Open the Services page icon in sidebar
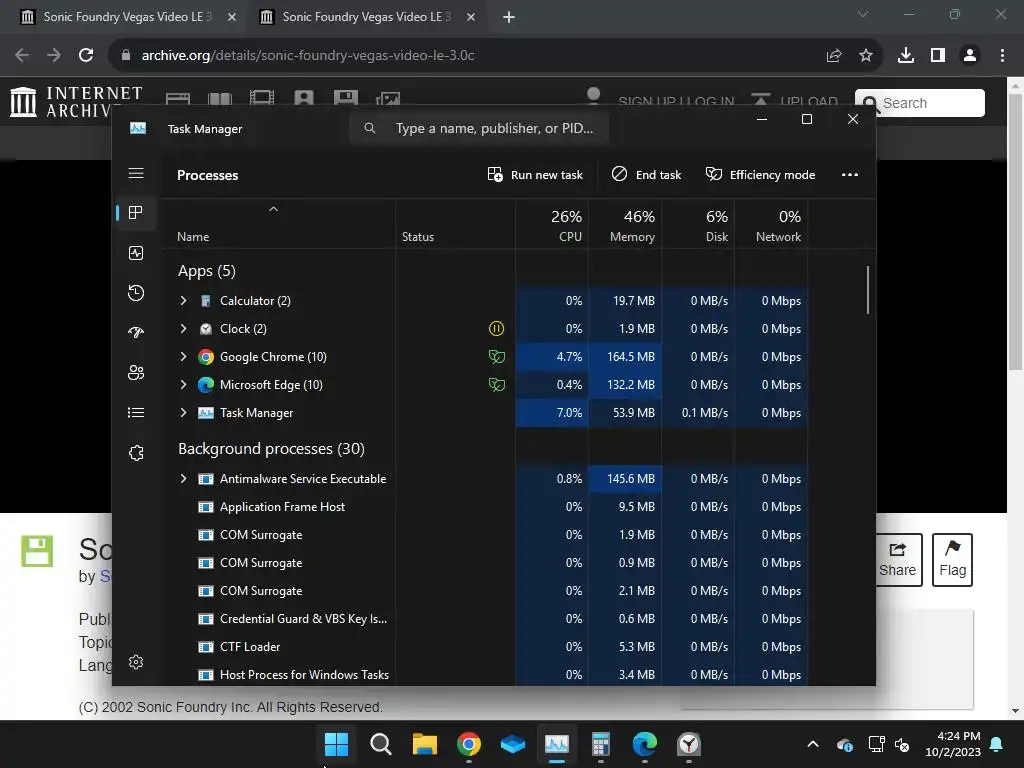Screen dimensions: 1024x768 pyautogui.click(x=136, y=453)
